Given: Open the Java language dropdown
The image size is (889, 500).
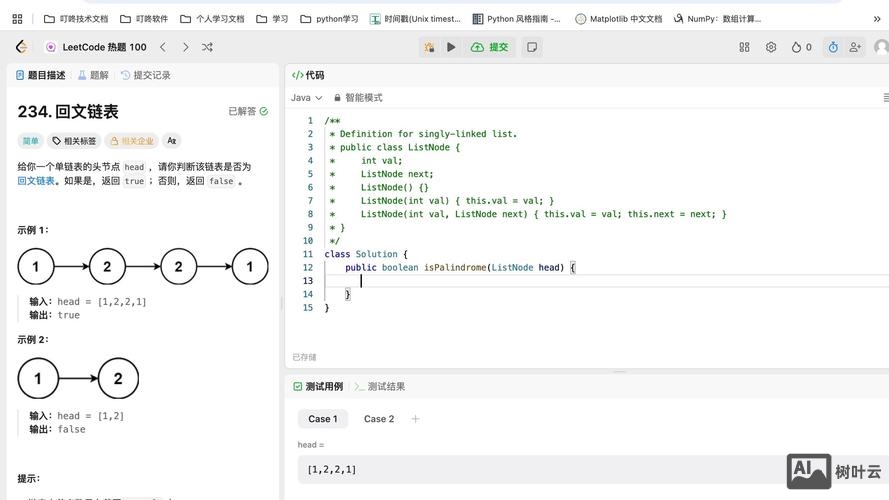Looking at the screenshot, I should coord(306,98).
